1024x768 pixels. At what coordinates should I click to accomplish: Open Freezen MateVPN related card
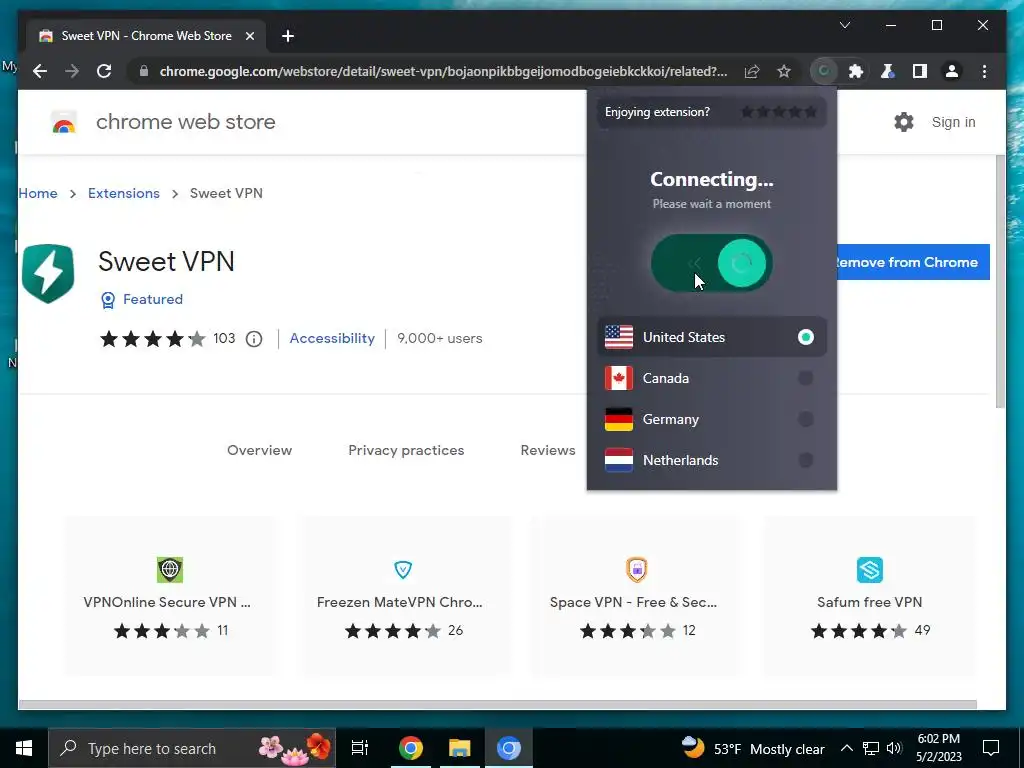pos(404,596)
